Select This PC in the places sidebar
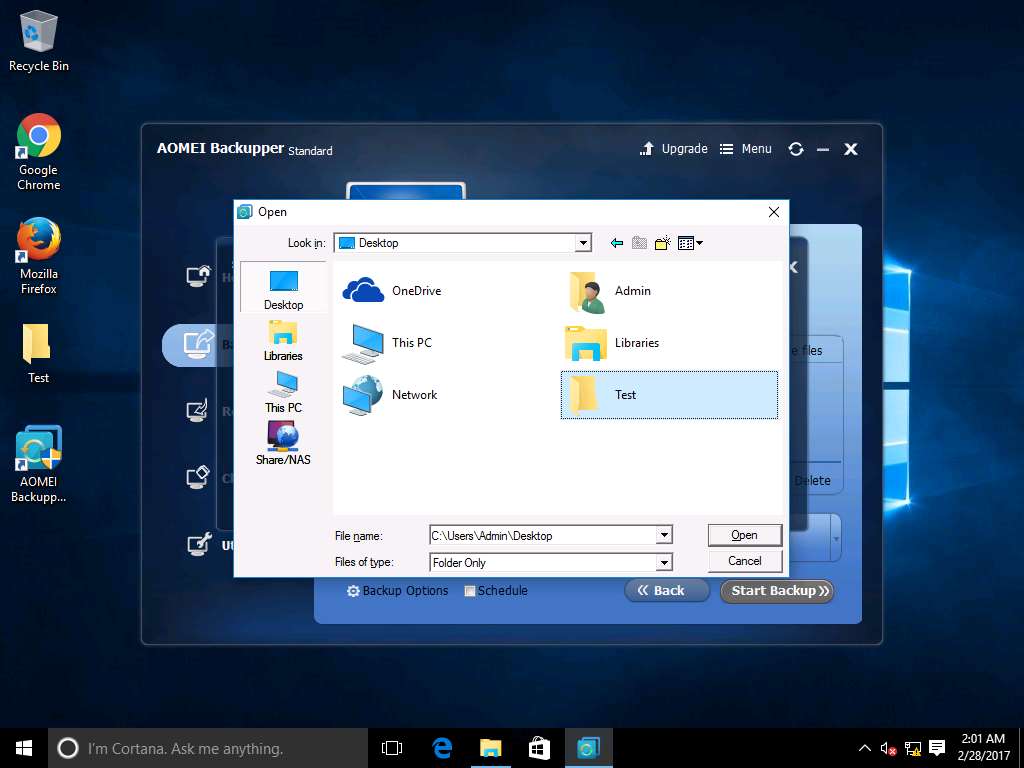Viewport: 1024px width, 768px height. [x=283, y=392]
